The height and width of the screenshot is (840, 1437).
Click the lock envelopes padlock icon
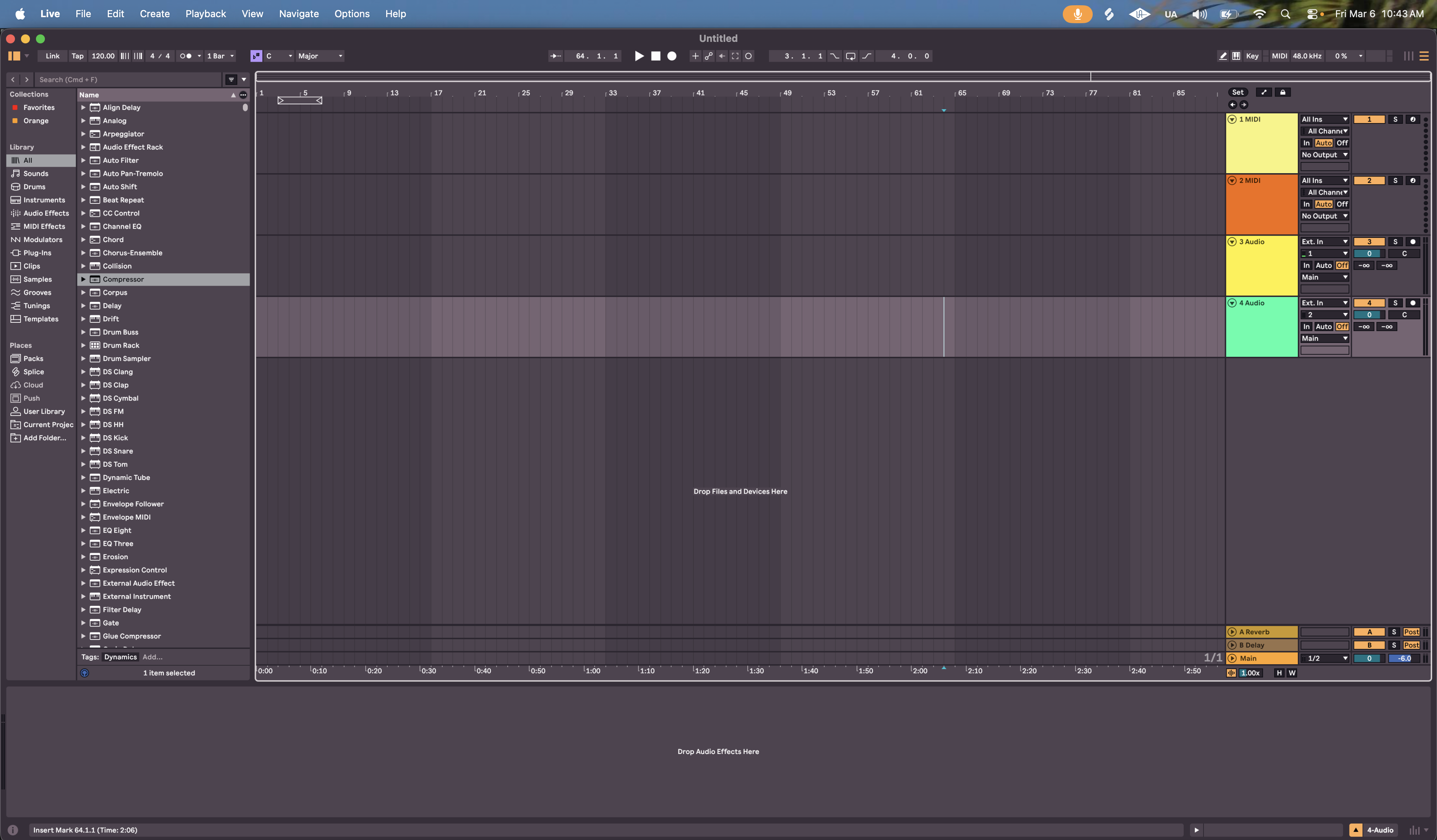[1282, 92]
